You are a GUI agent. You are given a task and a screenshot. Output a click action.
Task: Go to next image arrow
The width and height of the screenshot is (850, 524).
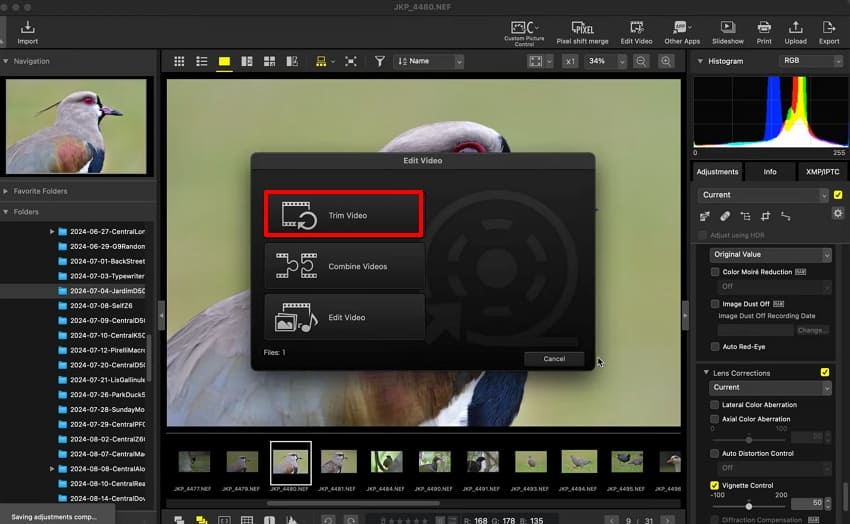pyautogui.click(x=667, y=520)
